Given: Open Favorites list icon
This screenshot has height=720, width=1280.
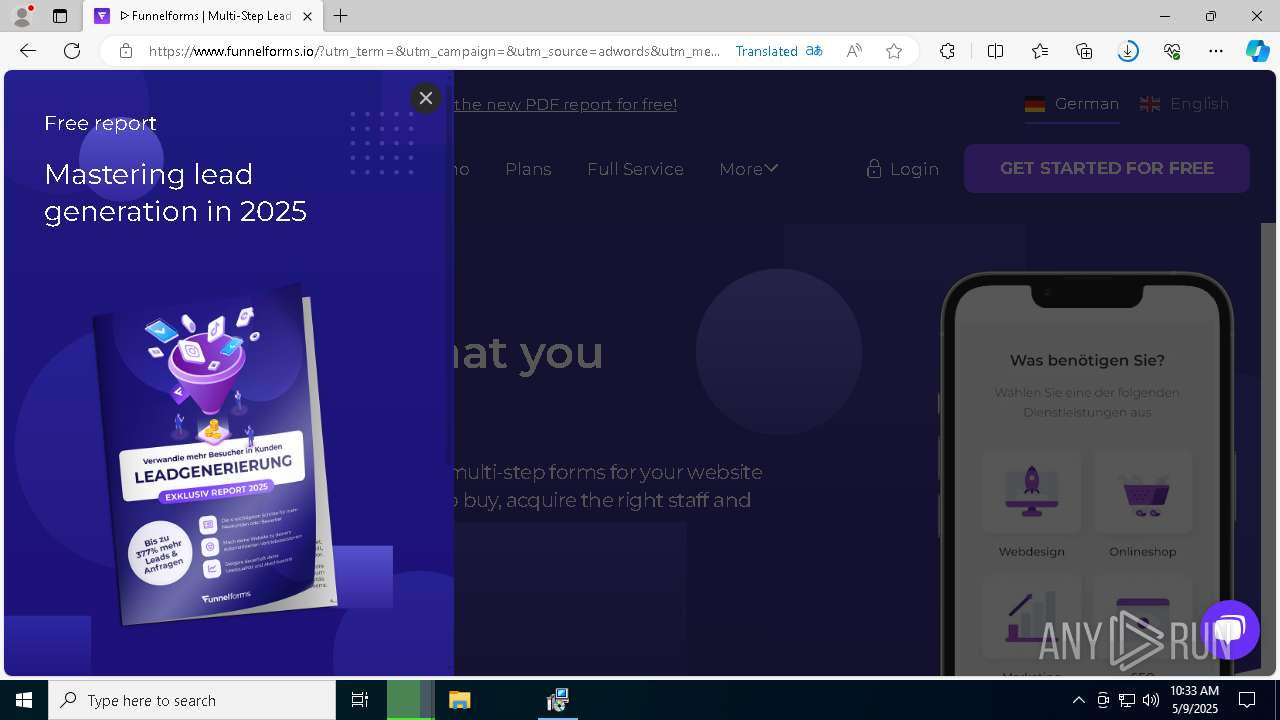Looking at the screenshot, I should (1040, 51).
